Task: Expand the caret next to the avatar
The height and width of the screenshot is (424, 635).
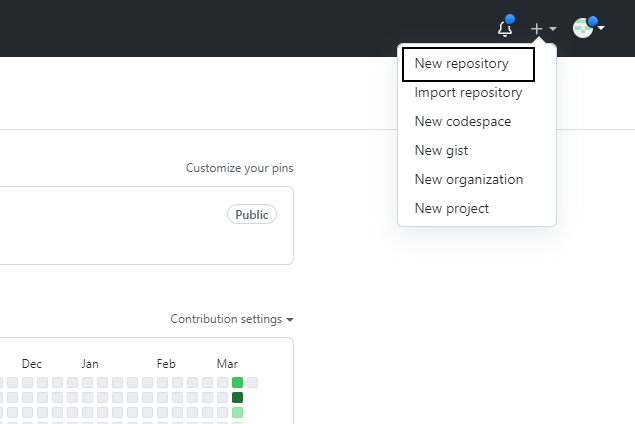Action: tap(601, 29)
